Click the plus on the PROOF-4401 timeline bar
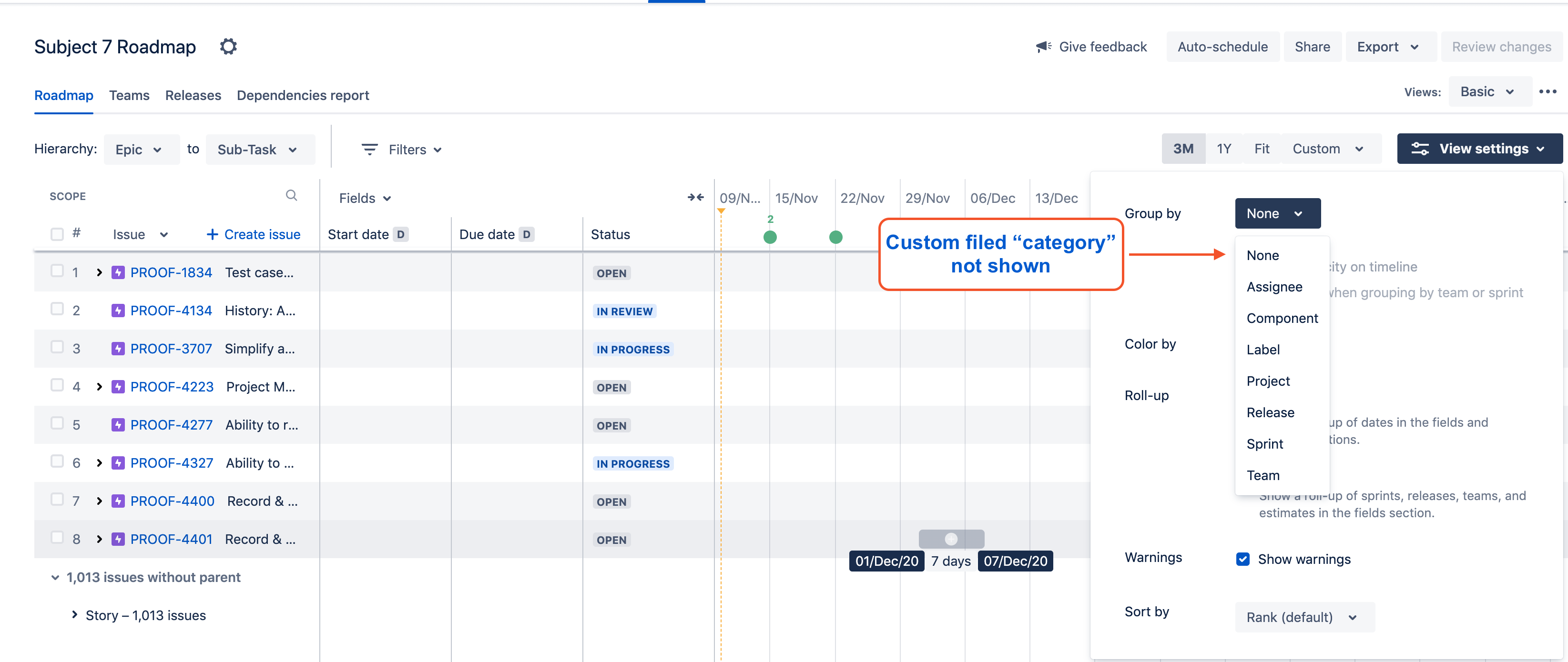The width and height of the screenshot is (1568, 662). tap(951, 539)
